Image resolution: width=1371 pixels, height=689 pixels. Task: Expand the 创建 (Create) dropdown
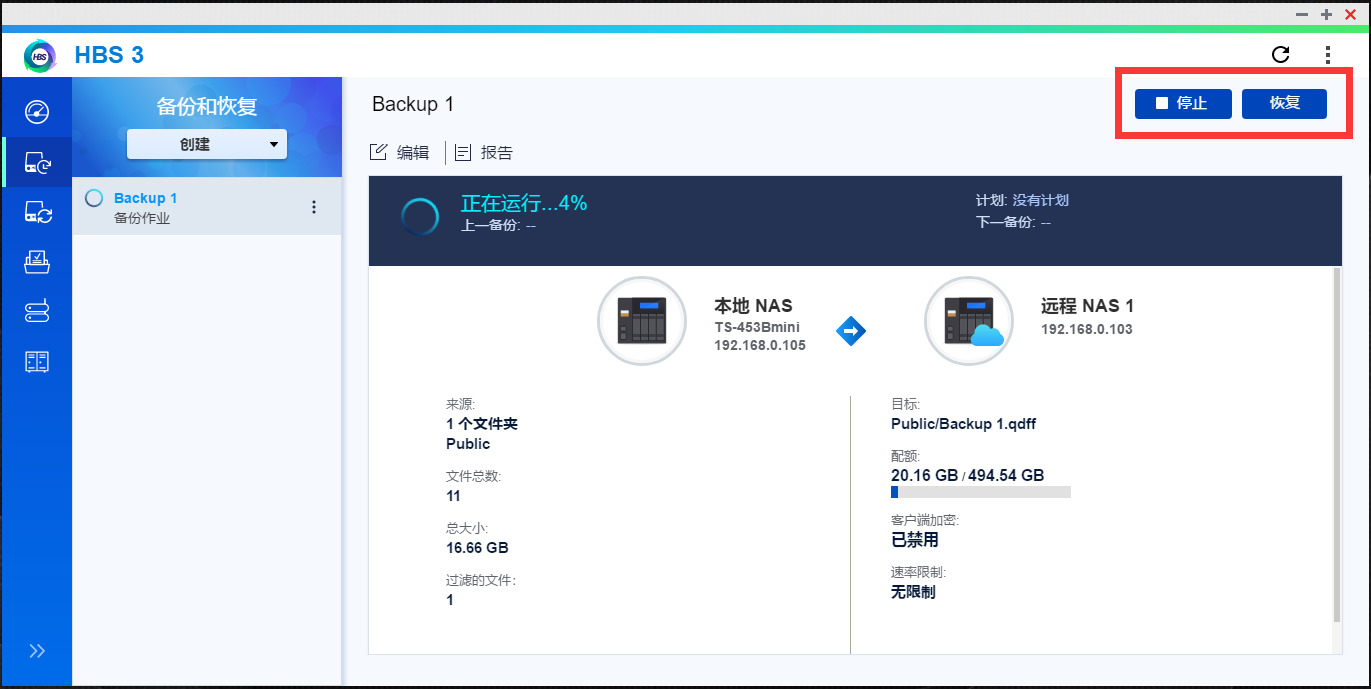(207, 144)
